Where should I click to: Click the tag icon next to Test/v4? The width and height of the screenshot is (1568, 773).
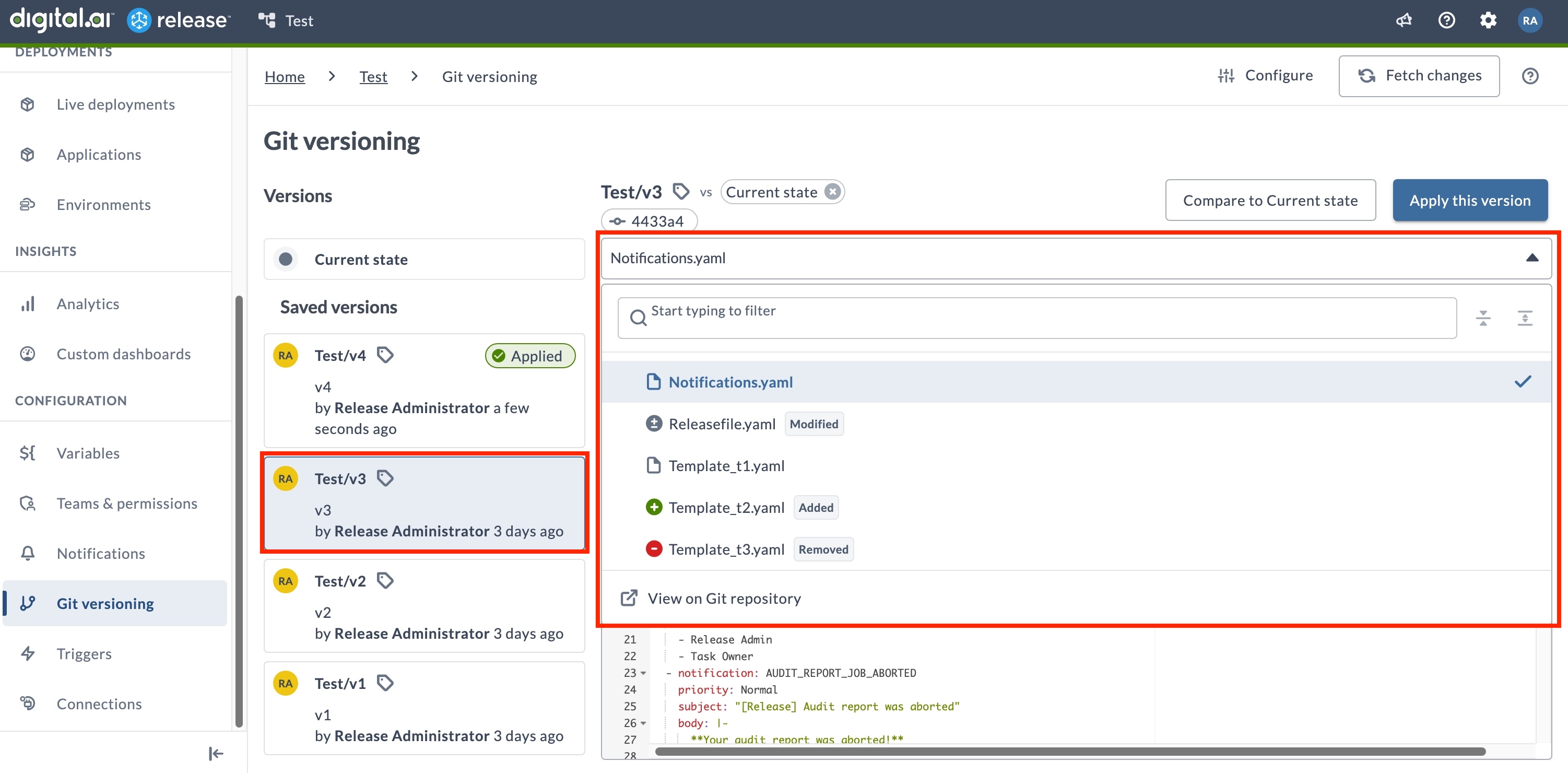pos(385,355)
